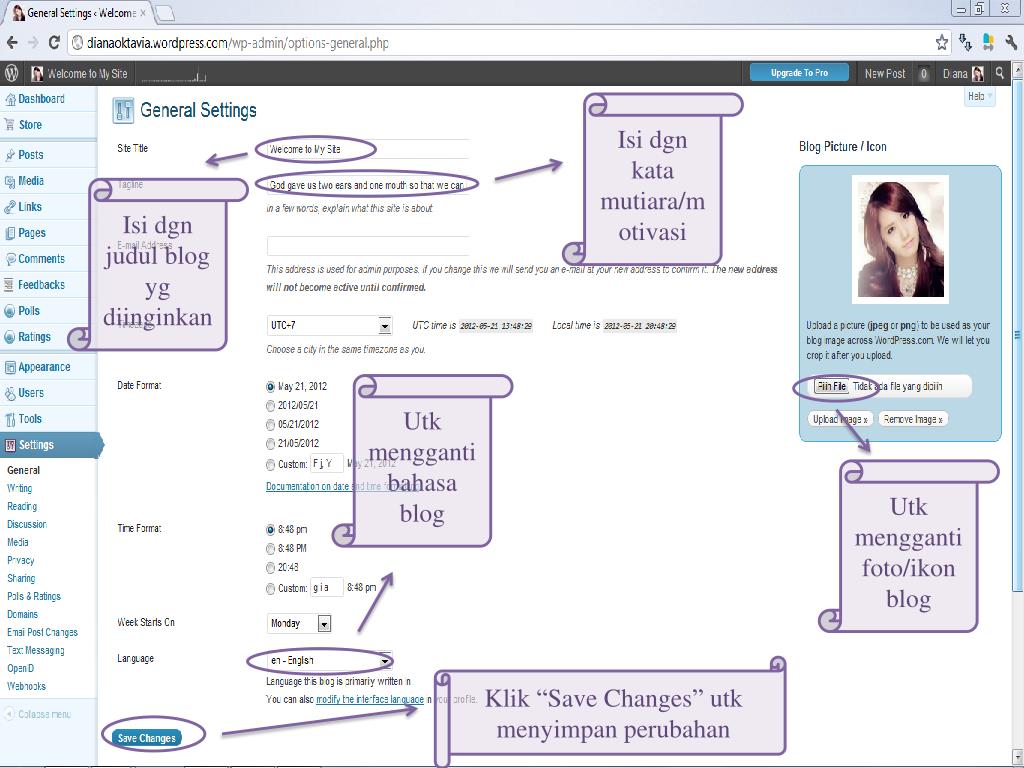The image size is (1024, 768).
Task: Open Tools section in sidebar
Action: [30, 419]
